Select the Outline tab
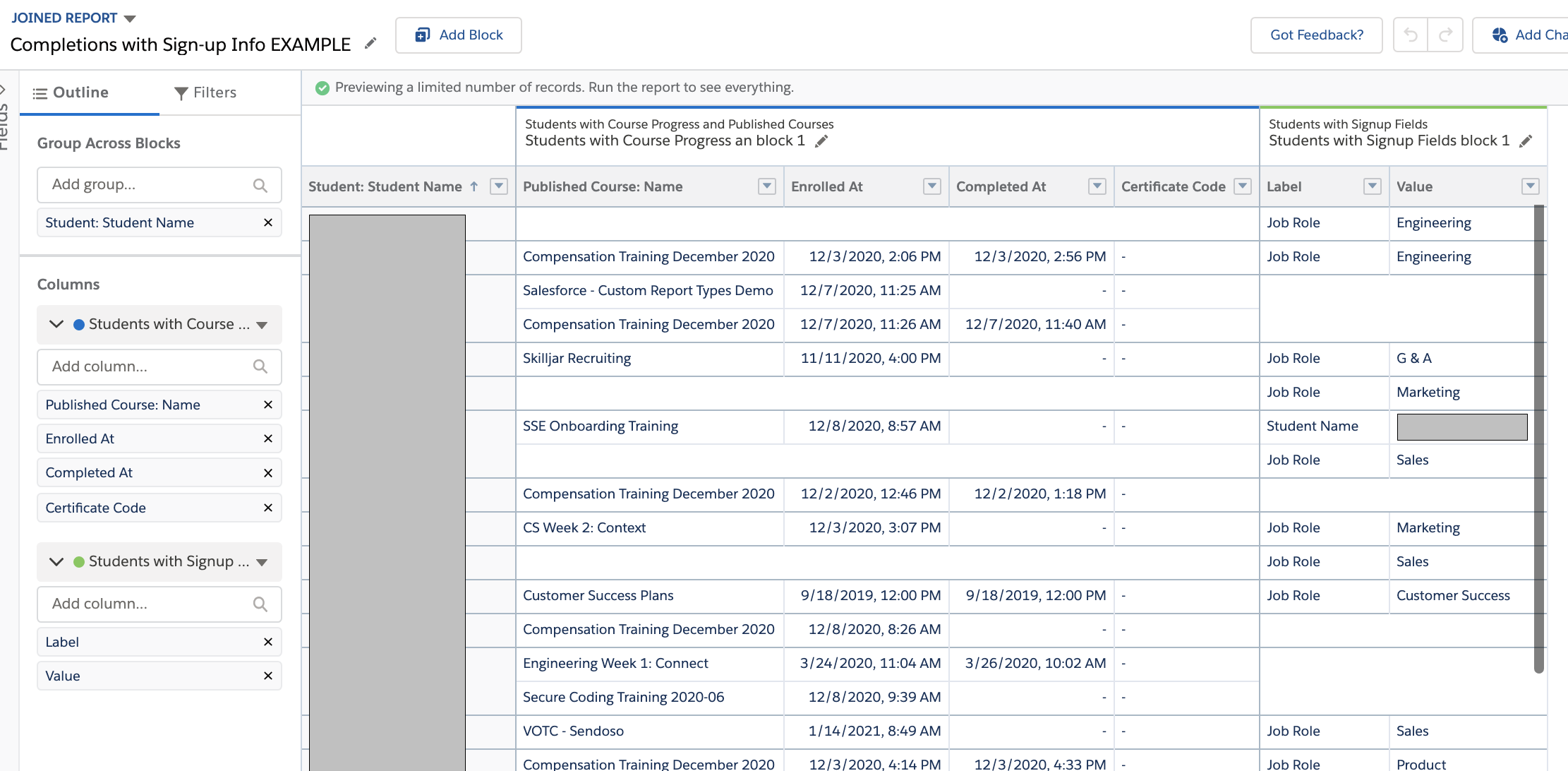Screen dimensions: 1568x771 71,92
